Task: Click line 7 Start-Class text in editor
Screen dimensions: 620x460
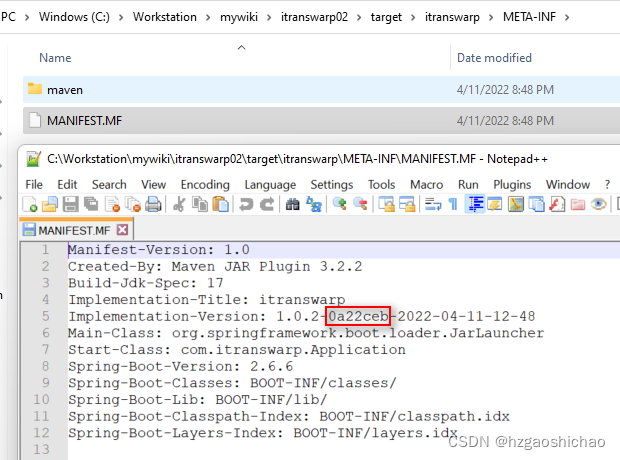Action: (x=237, y=350)
